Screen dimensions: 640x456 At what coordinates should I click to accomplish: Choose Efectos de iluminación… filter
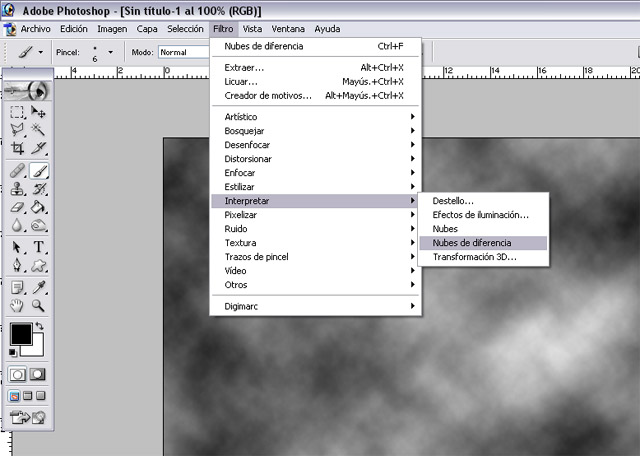click(x=483, y=215)
